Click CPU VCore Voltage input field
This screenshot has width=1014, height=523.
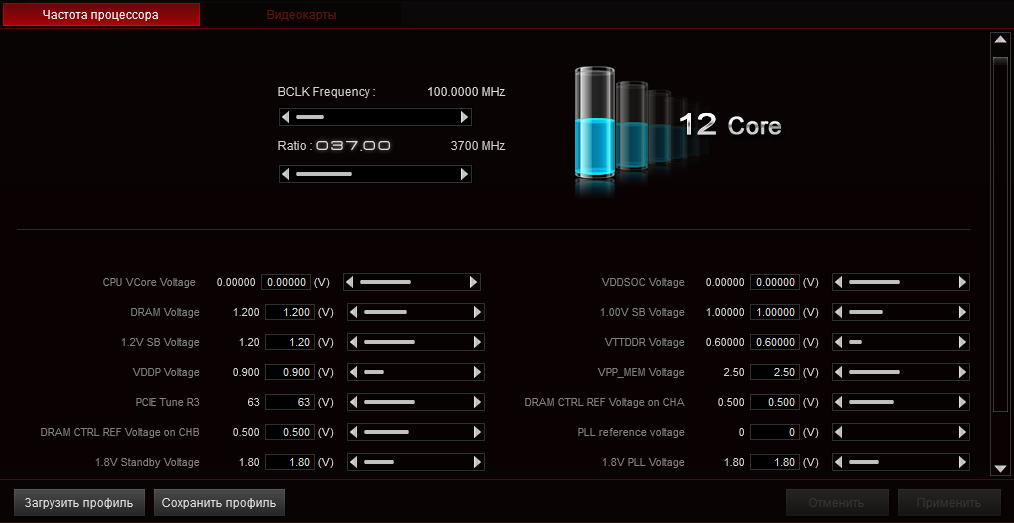[286, 282]
